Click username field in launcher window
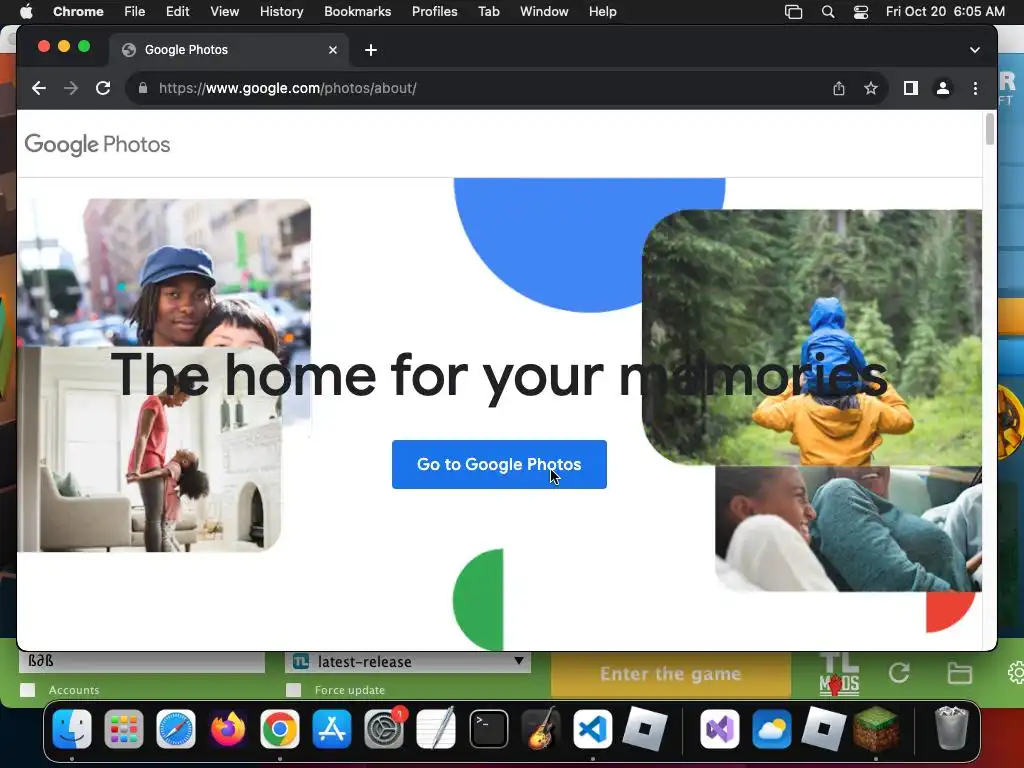Image resolution: width=1024 pixels, height=768 pixels. click(x=142, y=662)
